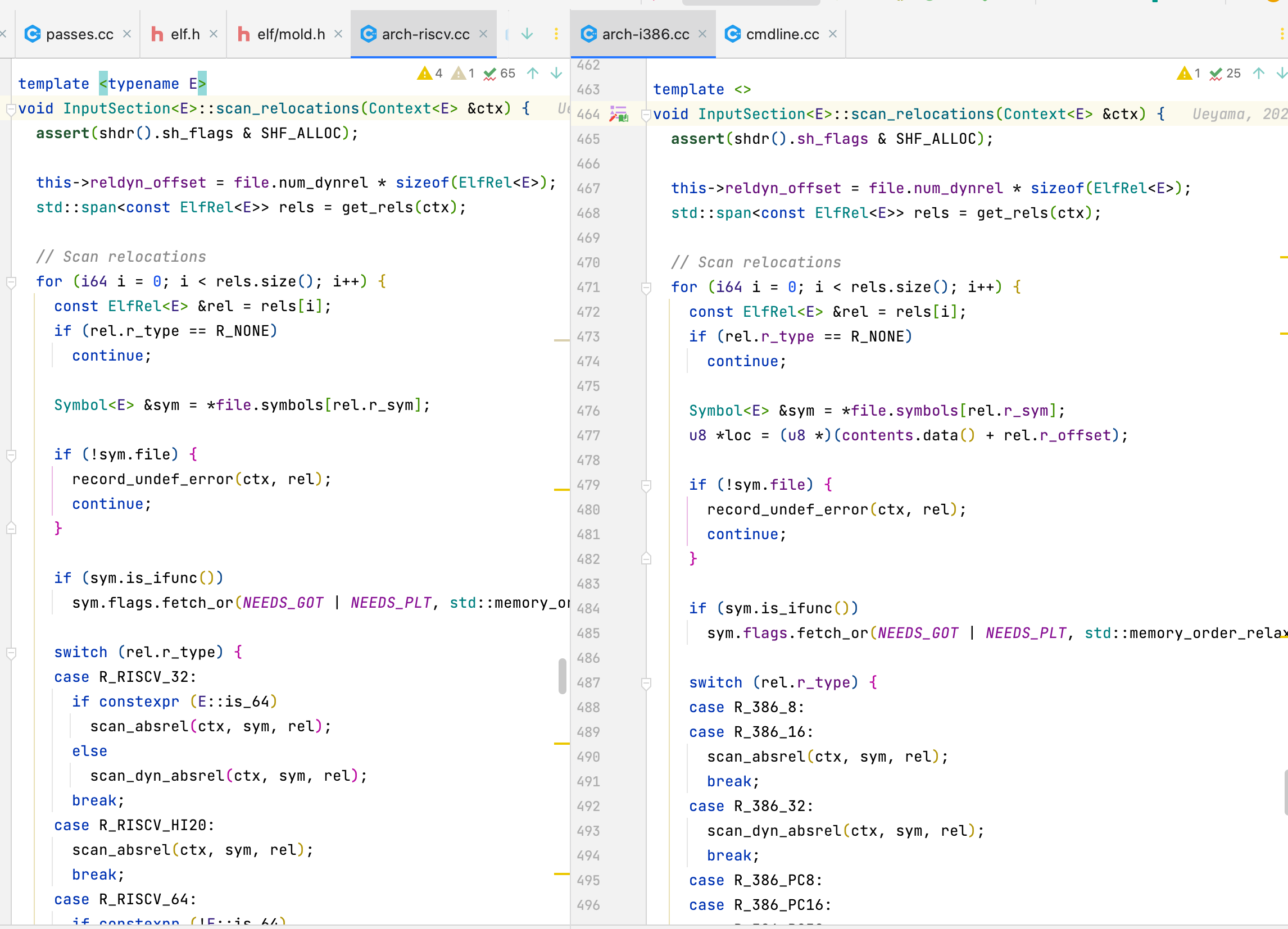Screen dimensions: 1288x929
Task: Go to previous highlighted error in right editor
Action: point(1258,73)
